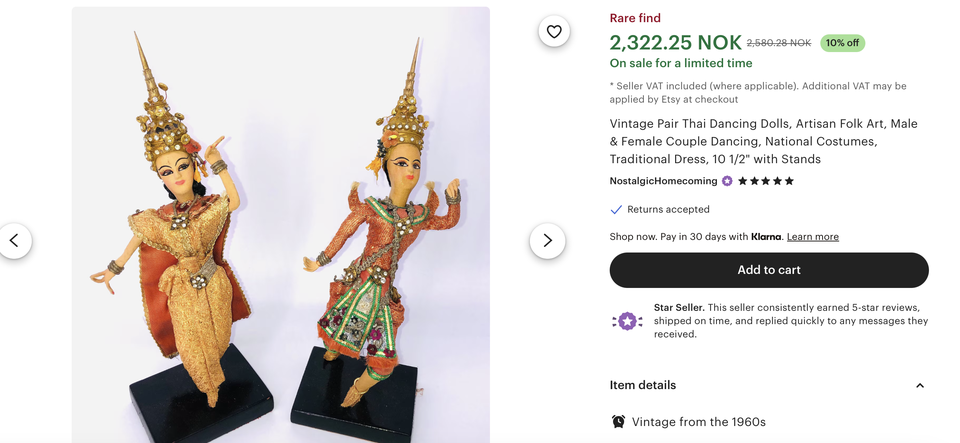Visit the NostalgicHomecoming shop

(x=663, y=181)
